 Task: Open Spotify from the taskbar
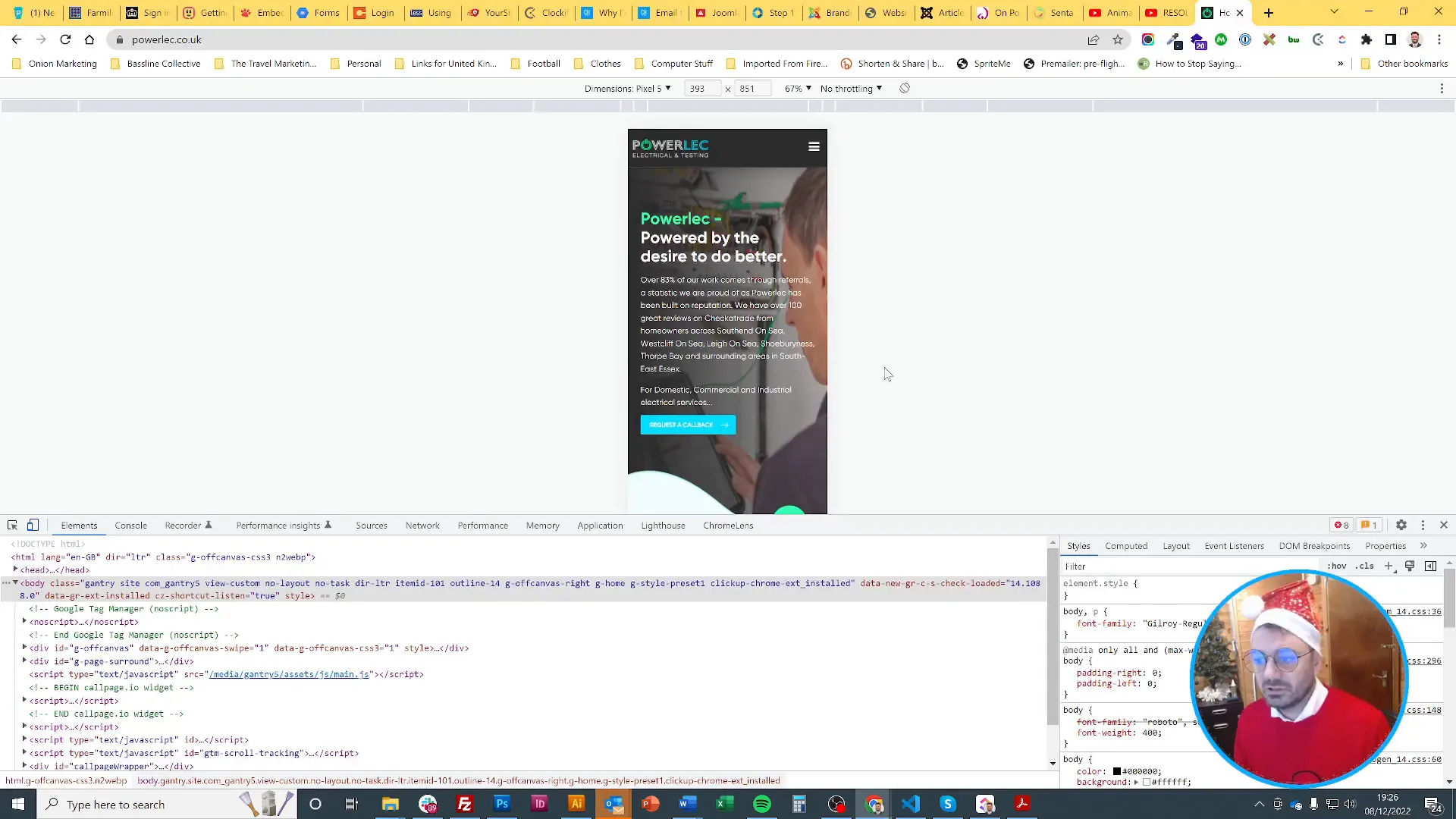pyautogui.click(x=762, y=804)
